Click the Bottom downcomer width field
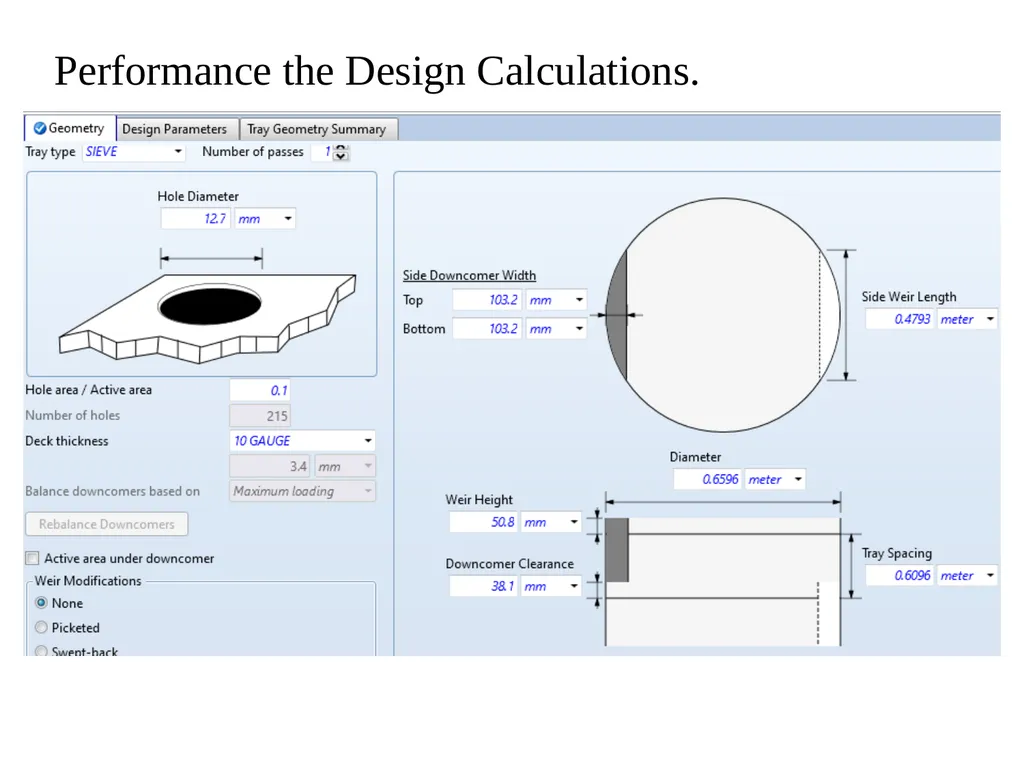Viewport: 1024px width, 768px height. 487,328
